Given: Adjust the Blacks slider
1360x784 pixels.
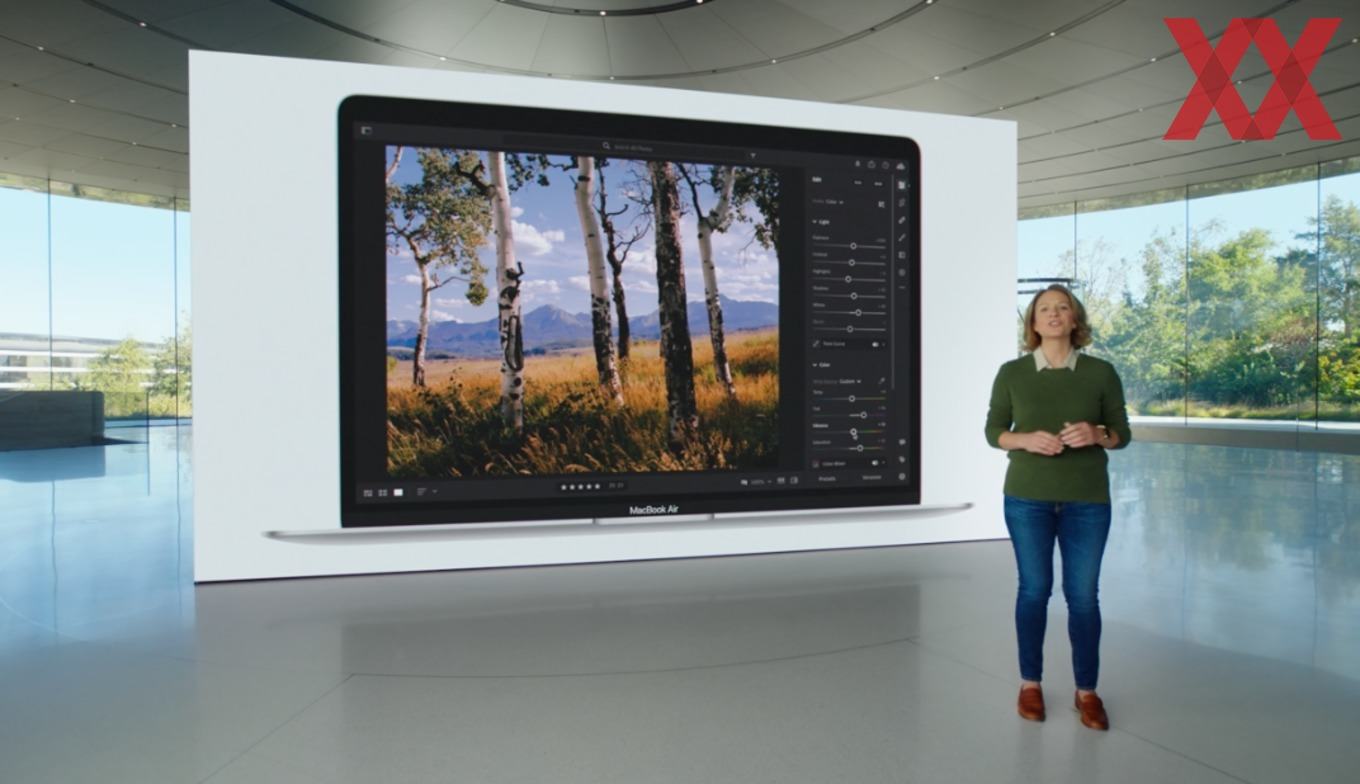Looking at the screenshot, I should [849, 329].
